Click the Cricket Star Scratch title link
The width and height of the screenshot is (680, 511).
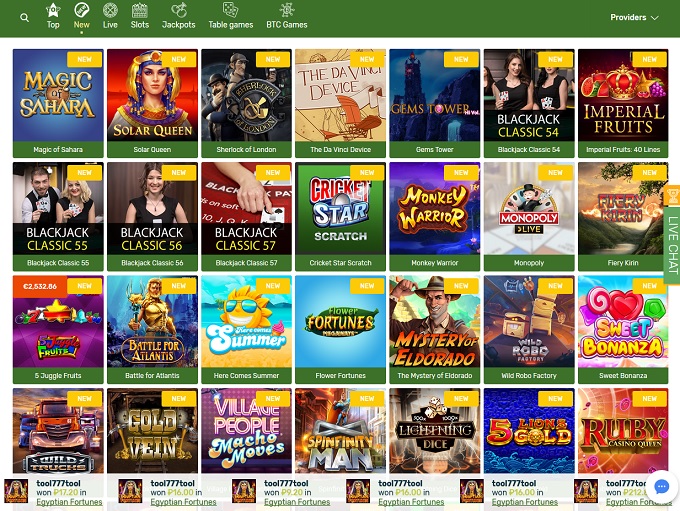click(x=340, y=263)
